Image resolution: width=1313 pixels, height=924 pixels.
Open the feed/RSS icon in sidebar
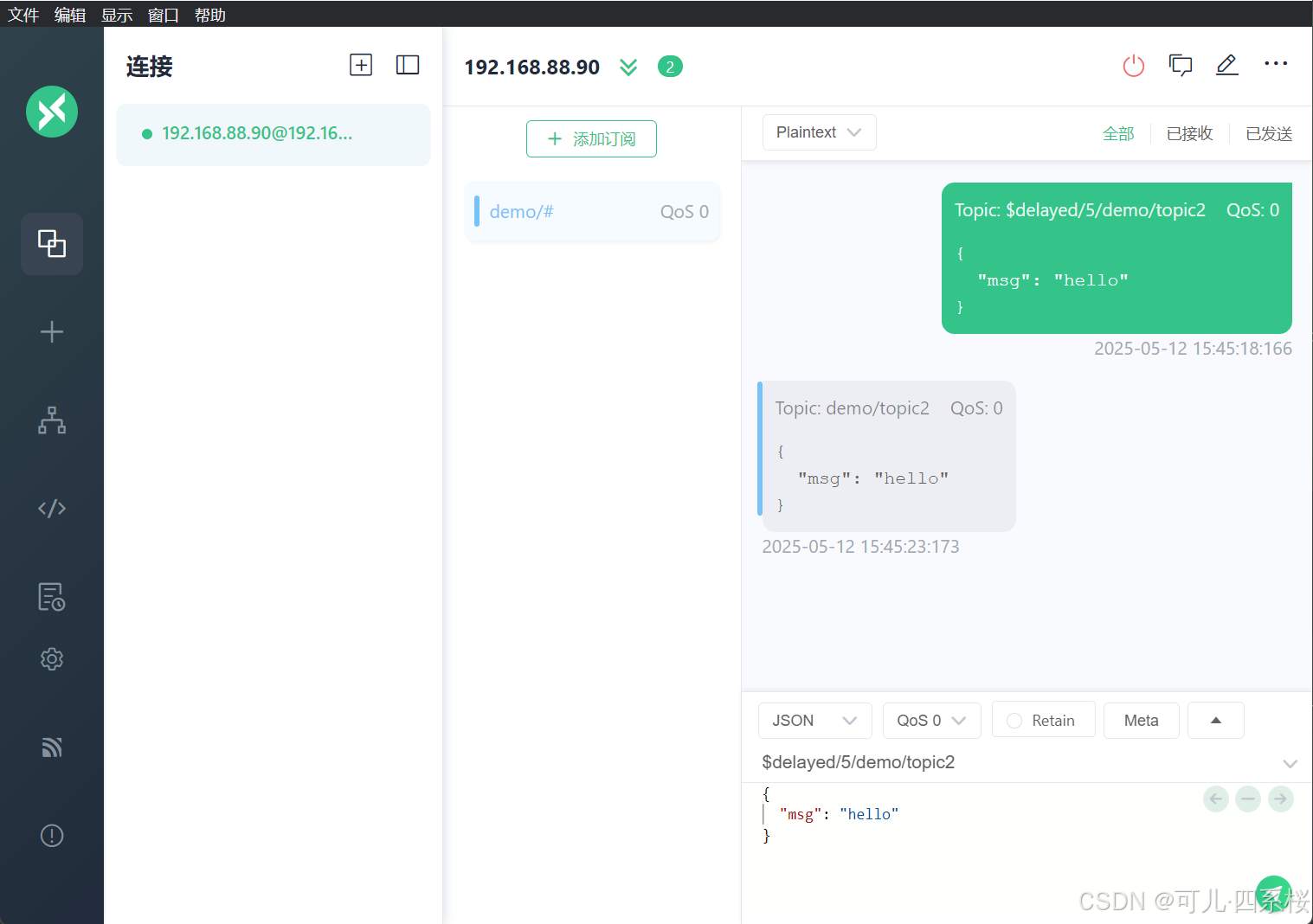(x=52, y=748)
